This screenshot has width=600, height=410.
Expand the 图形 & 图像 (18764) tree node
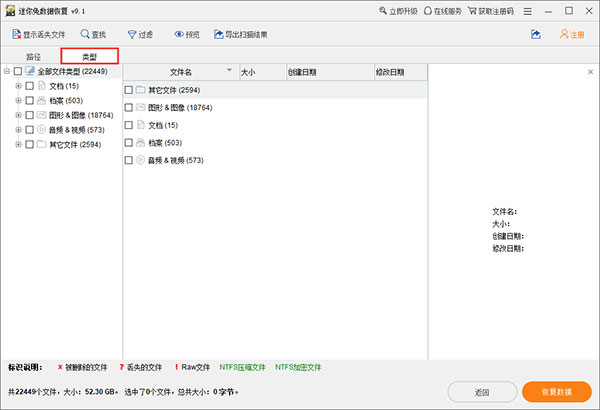click(18, 116)
